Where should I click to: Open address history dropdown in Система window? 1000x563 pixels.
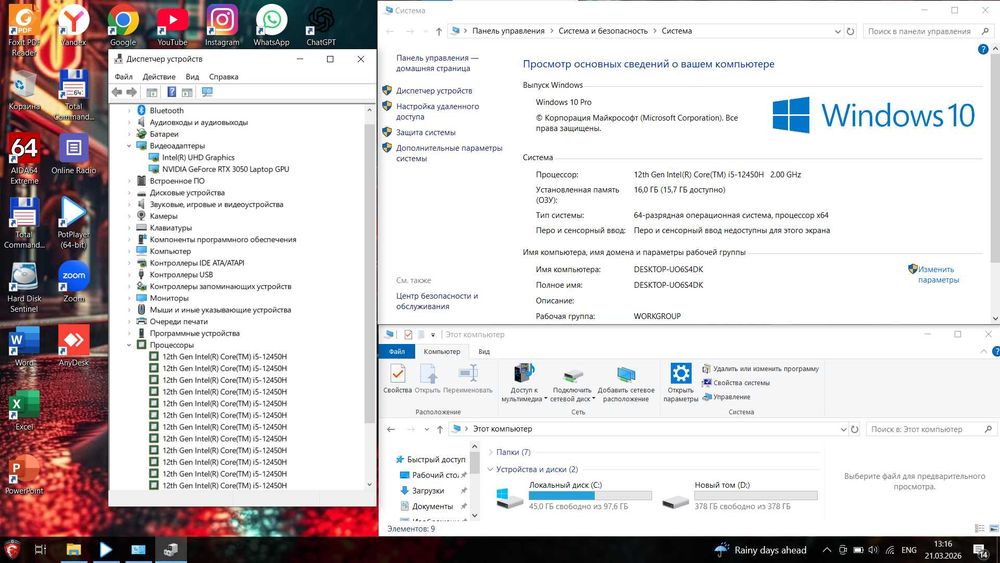(837, 31)
